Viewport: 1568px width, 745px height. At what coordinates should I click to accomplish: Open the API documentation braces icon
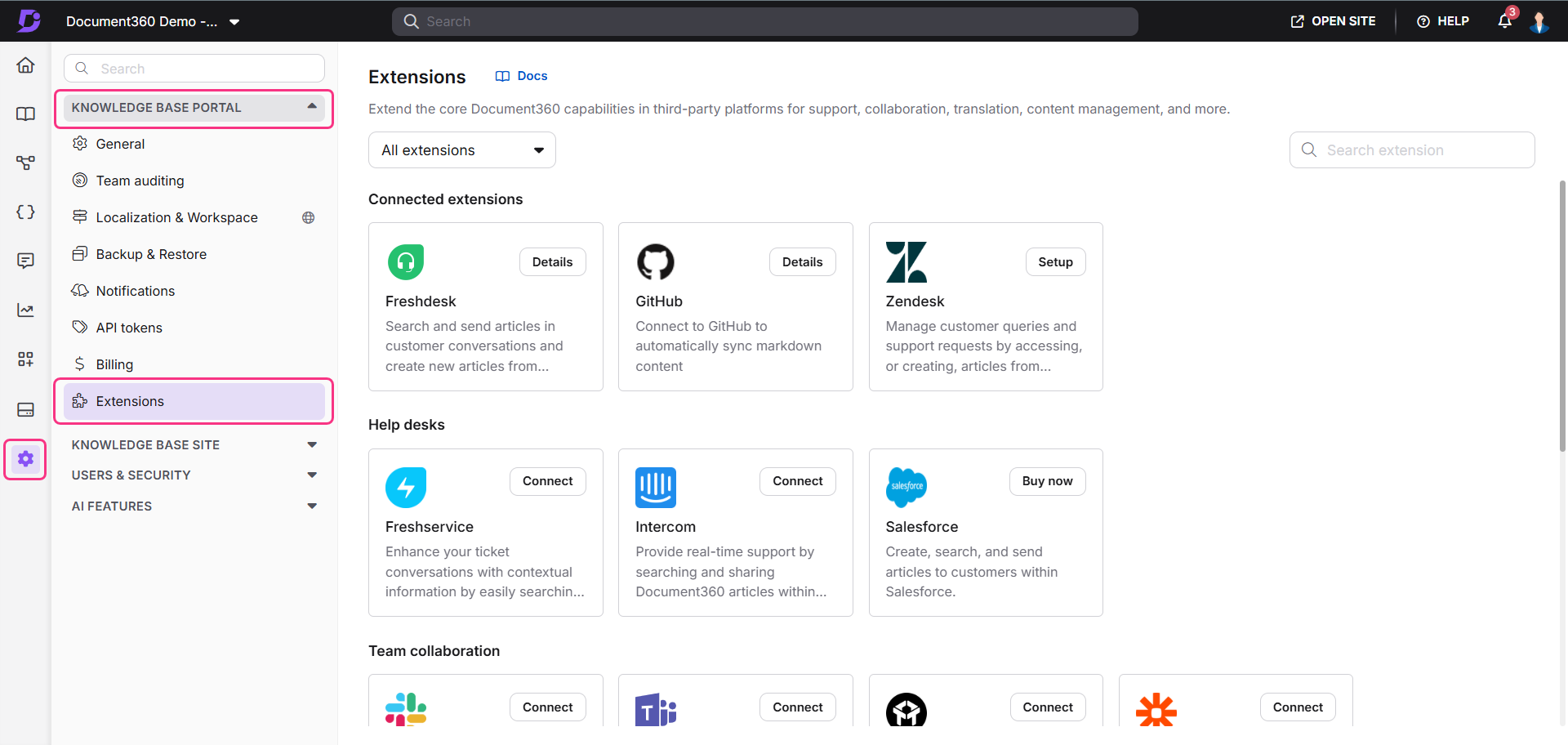pos(25,212)
